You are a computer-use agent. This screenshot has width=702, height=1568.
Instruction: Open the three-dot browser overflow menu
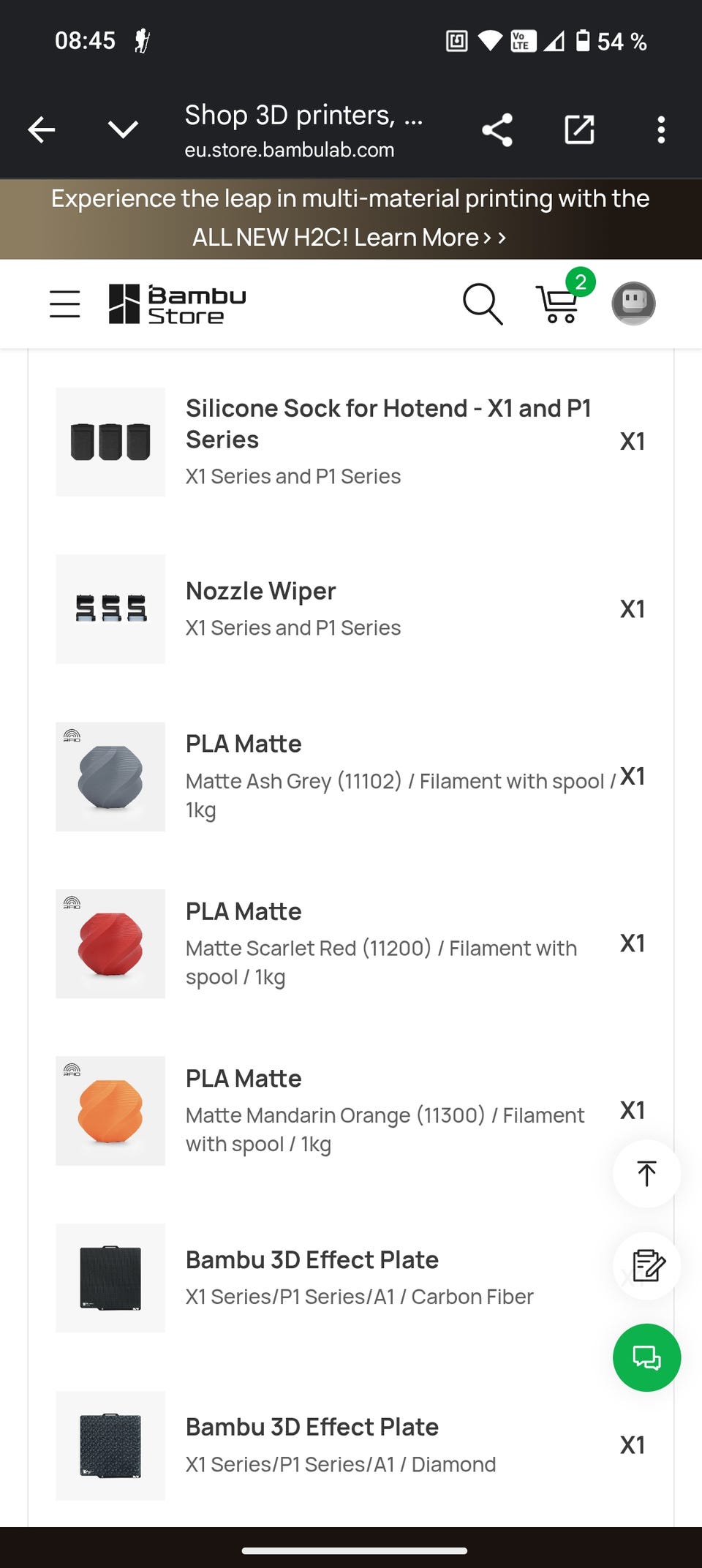(661, 130)
